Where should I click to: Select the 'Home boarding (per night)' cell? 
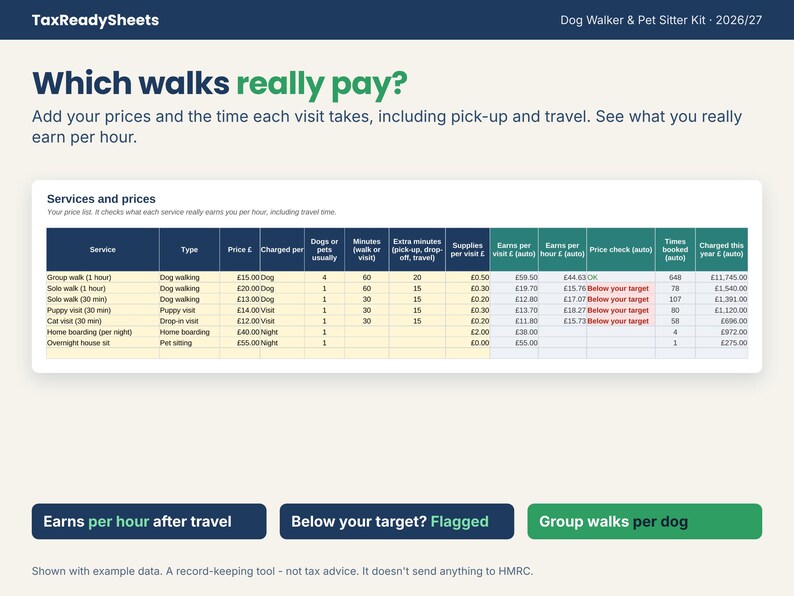pyautogui.click(x=103, y=332)
